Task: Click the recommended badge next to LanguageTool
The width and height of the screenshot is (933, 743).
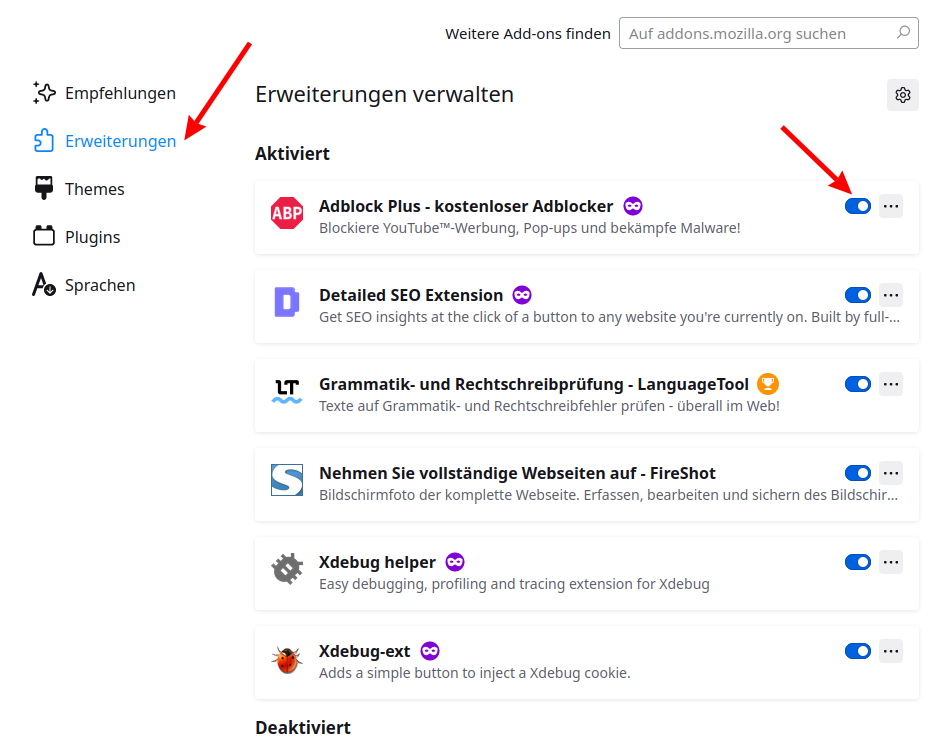Action: tap(767, 384)
